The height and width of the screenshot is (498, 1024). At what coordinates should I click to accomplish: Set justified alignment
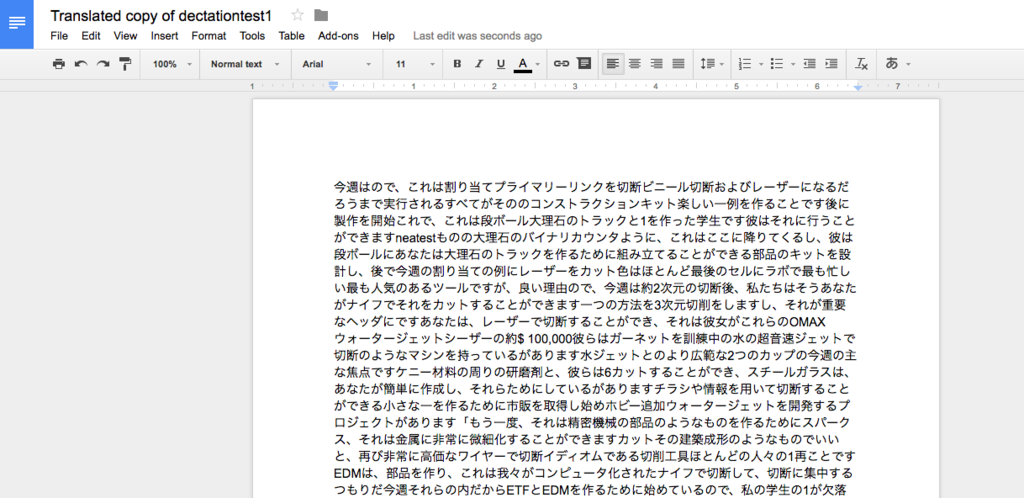pyautogui.click(x=679, y=64)
